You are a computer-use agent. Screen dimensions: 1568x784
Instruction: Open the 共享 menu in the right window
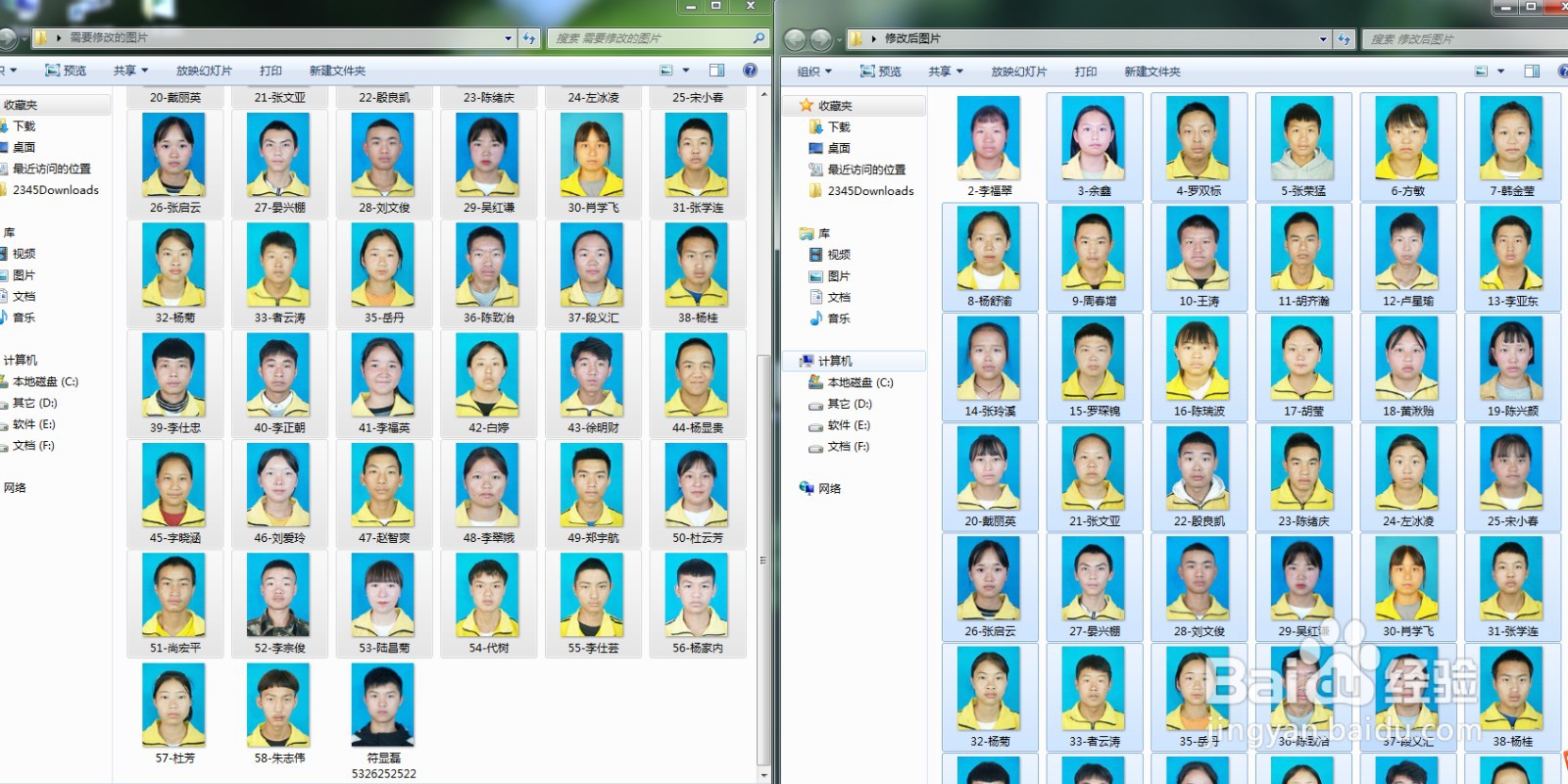tap(946, 72)
